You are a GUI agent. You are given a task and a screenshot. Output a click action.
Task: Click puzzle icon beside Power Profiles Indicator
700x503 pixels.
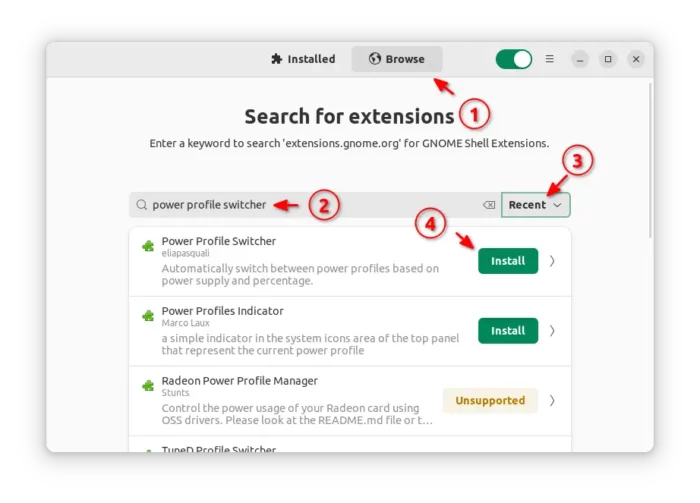[148, 316]
